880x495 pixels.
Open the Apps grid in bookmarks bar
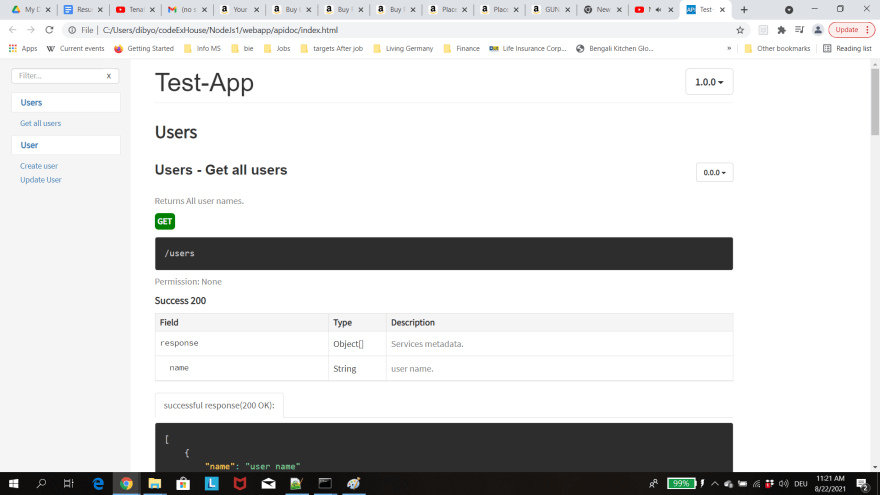point(23,49)
